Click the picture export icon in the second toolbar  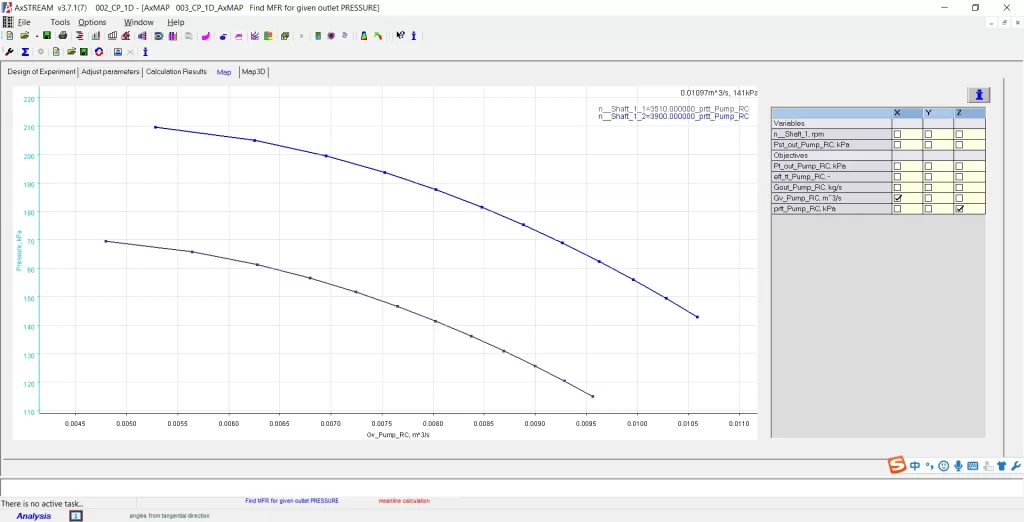pyautogui.click(x=118, y=52)
